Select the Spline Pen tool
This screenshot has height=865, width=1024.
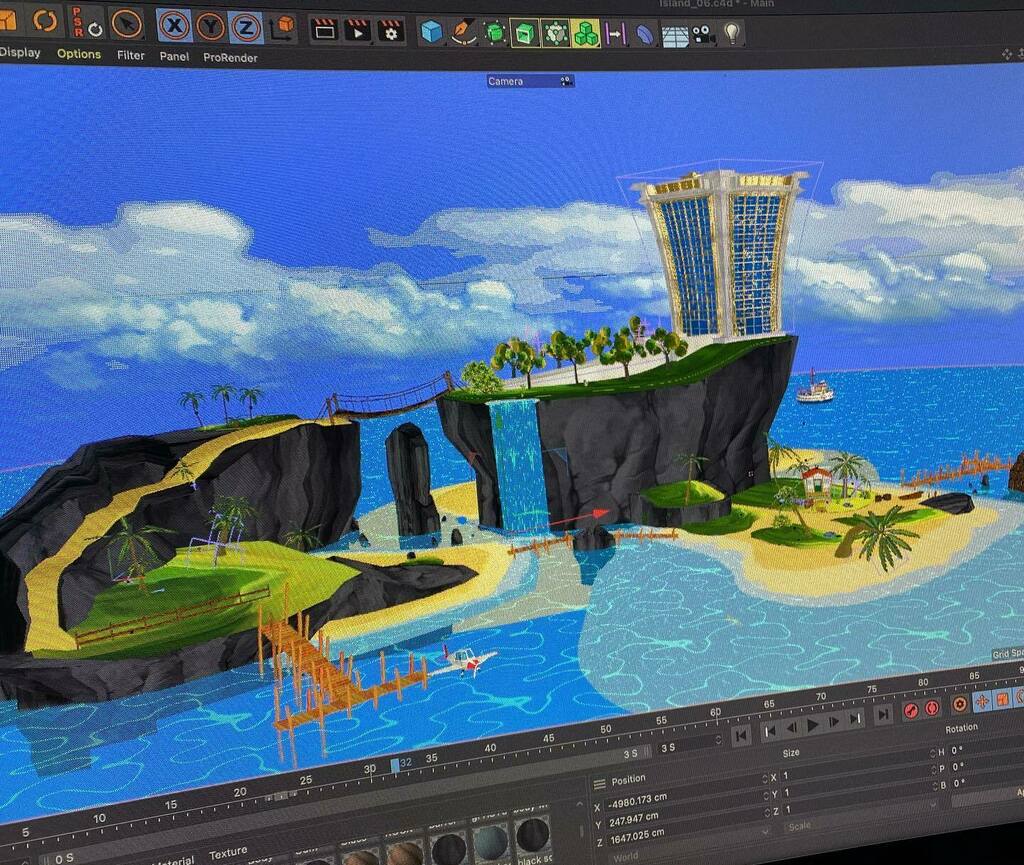[x=464, y=32]
